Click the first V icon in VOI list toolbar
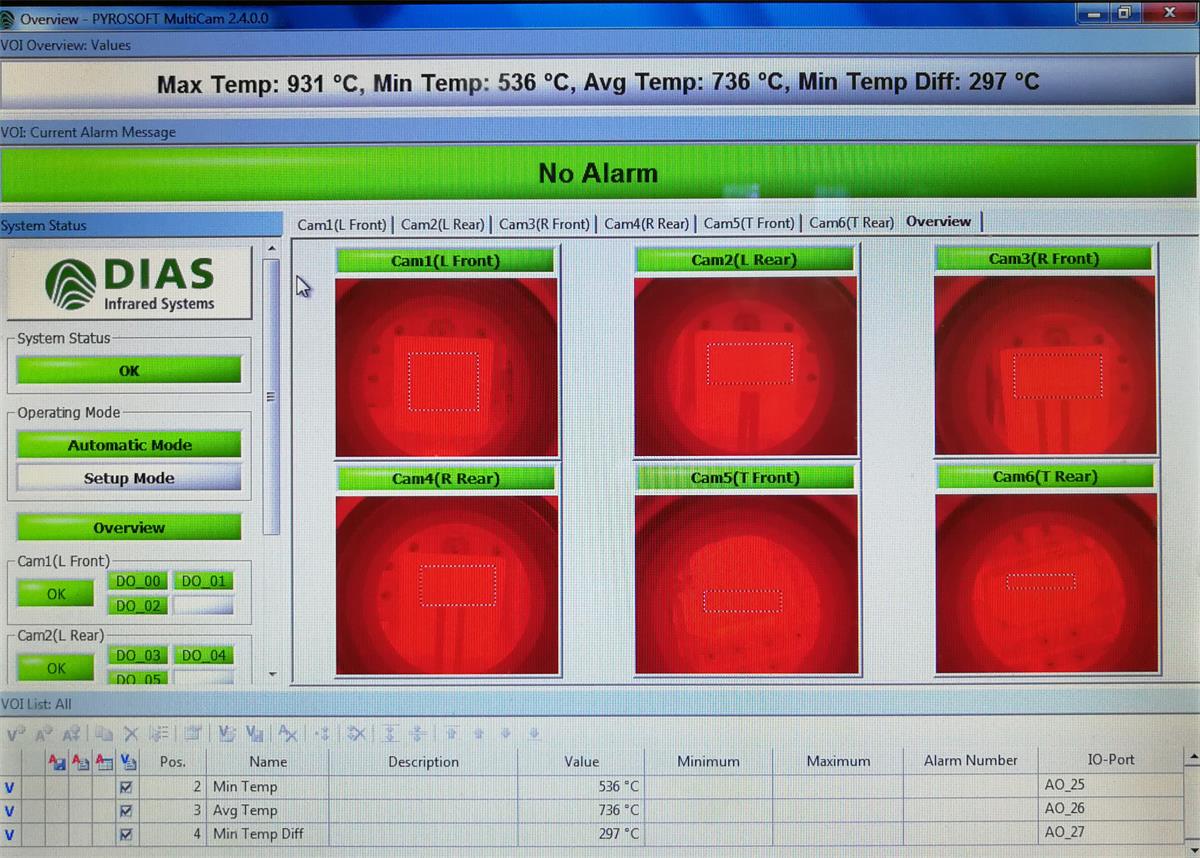 point(15,734)
